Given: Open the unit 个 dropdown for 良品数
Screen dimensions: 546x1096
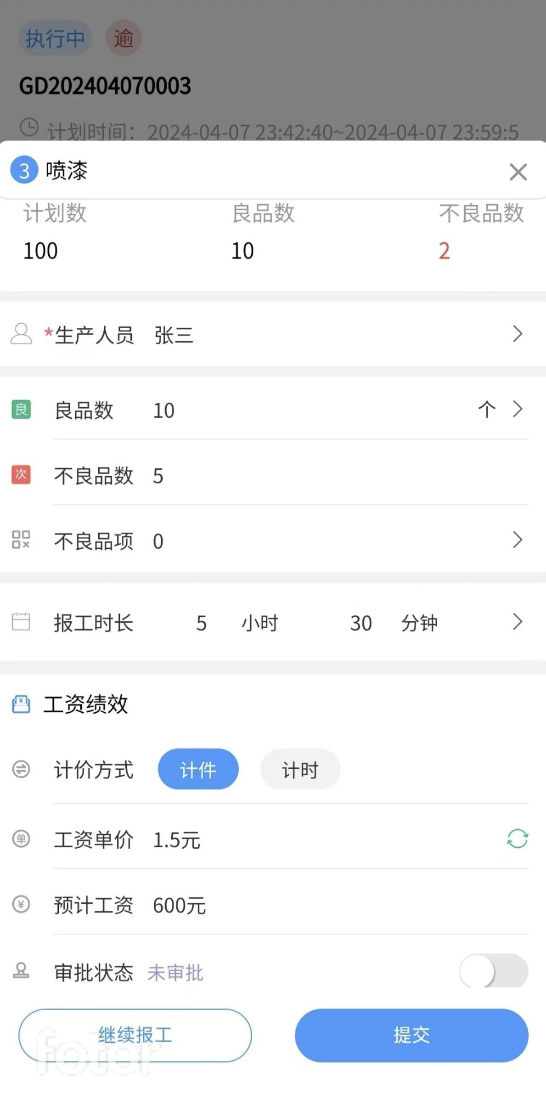Looking at the screenshot, I should click(487, 410).
